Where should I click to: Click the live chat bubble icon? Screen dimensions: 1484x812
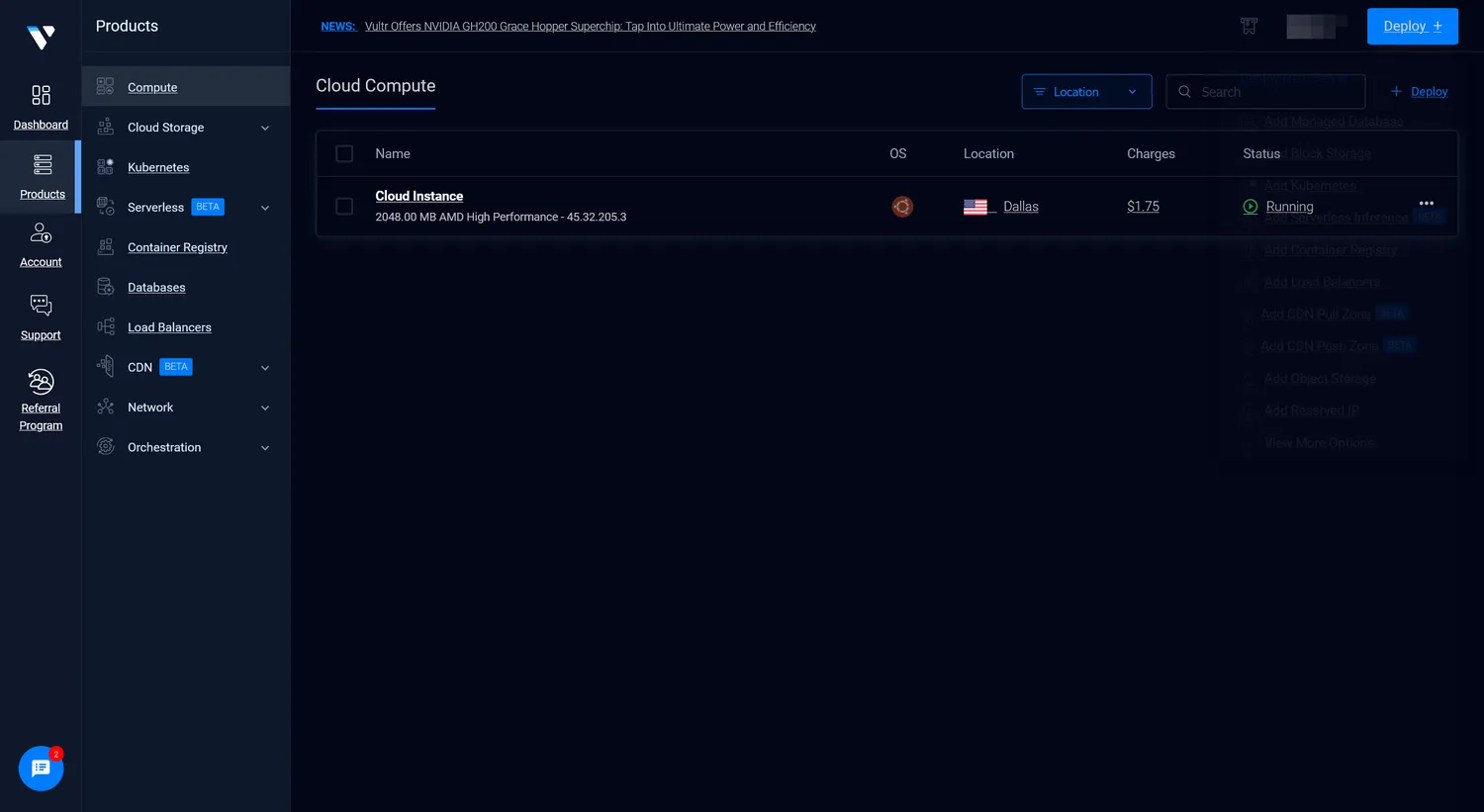pos(41,768)
